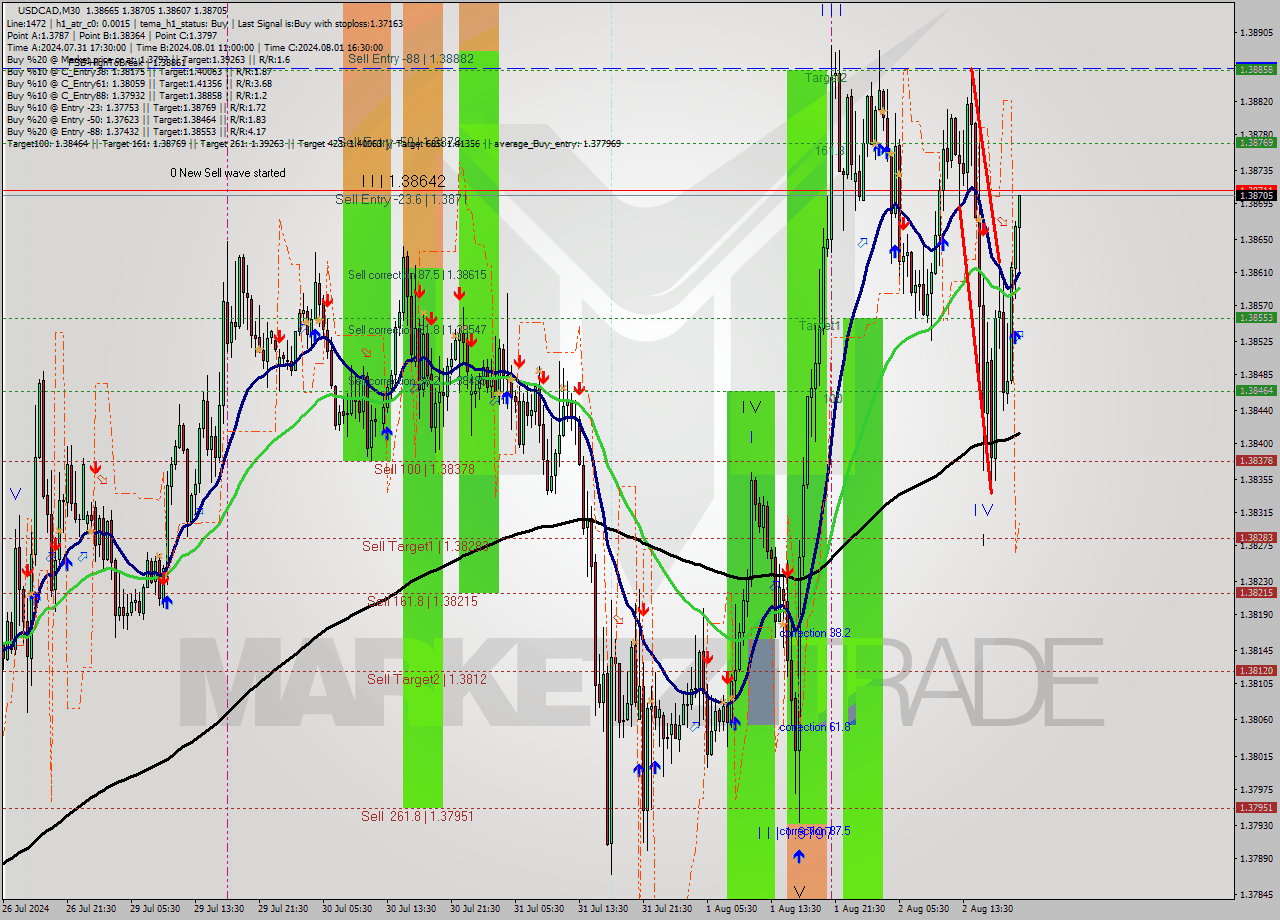Click the 'Sell 161.8 | 1.38215' label

coord(422,601)
